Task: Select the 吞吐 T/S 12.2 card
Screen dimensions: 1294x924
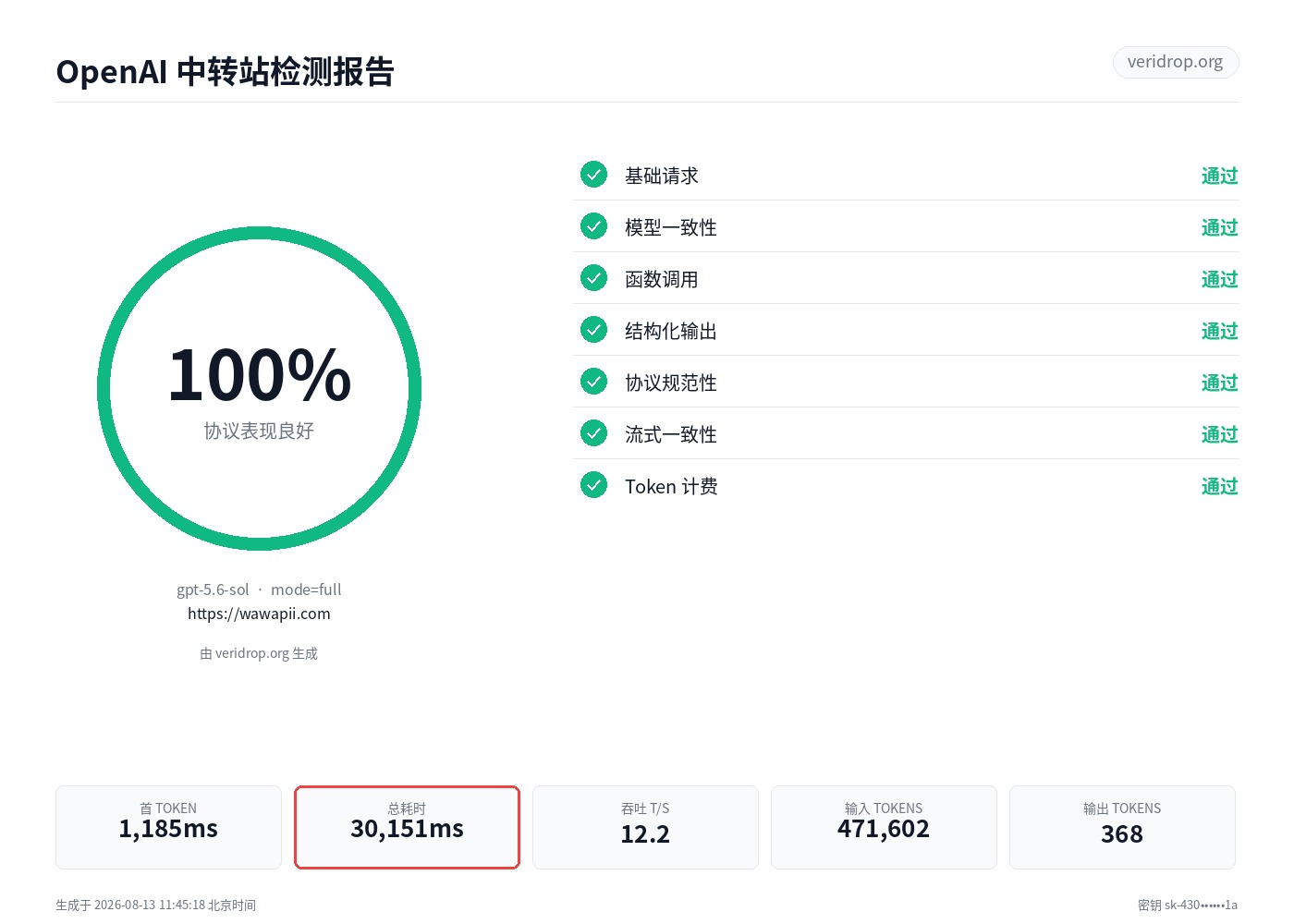Action: (645, 827)
